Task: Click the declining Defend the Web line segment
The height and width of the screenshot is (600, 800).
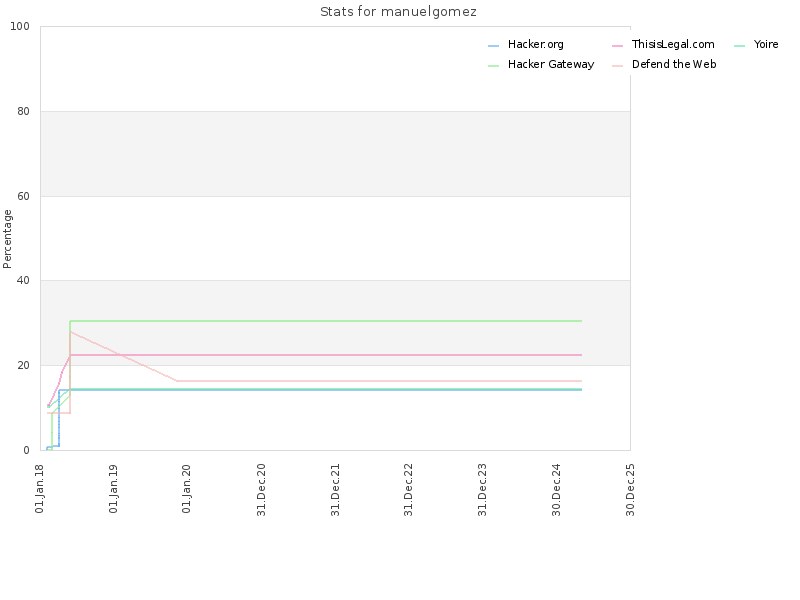Action: [123, 356]
